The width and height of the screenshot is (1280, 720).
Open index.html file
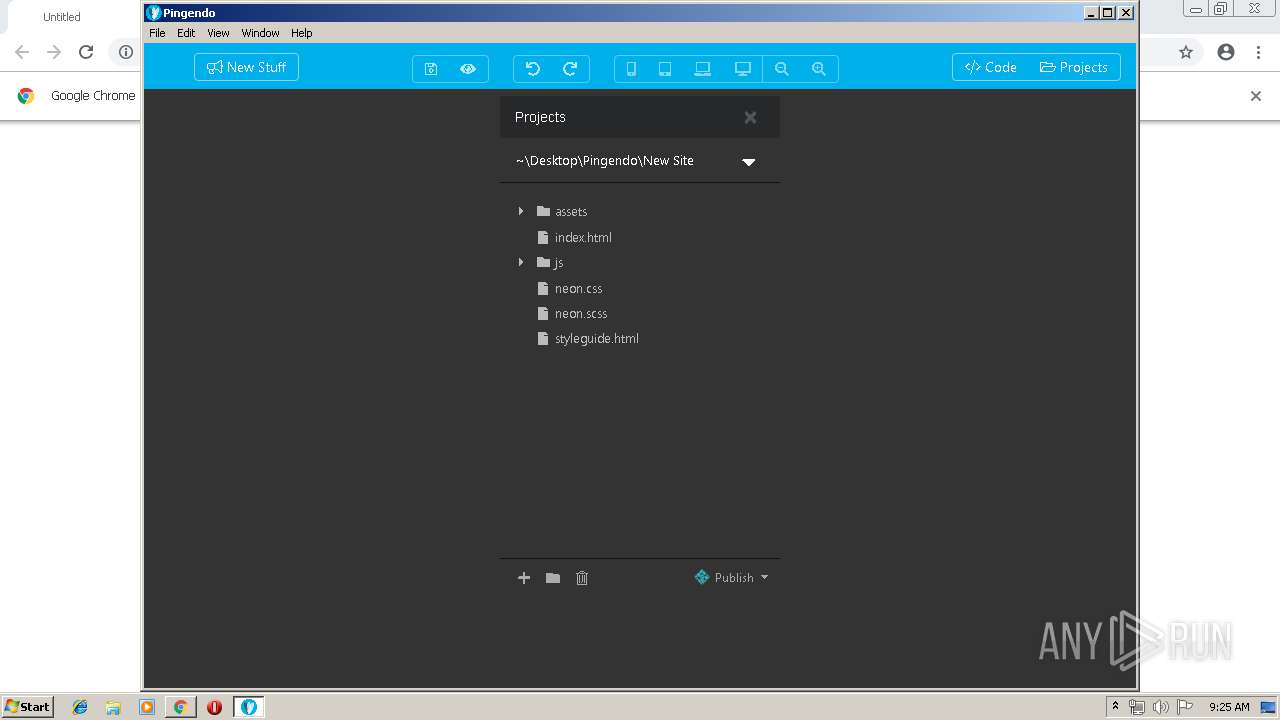(574, 237)
